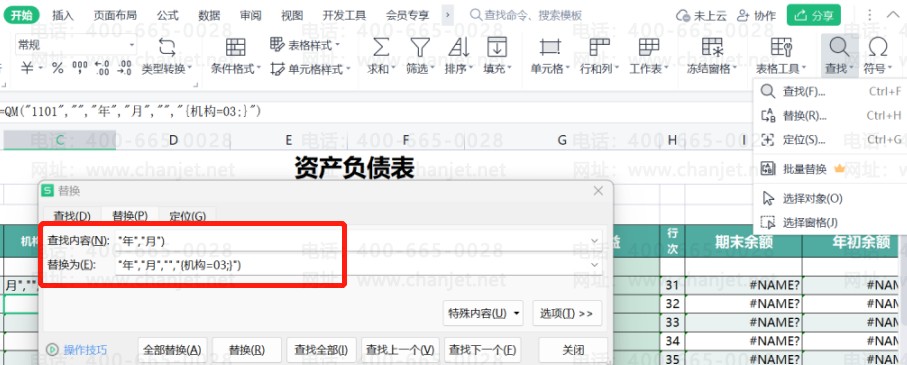Image resolution: width=907 pixels, height=365 pixels.
Task: Click the 查找 magnifier ribbon icon
Action: coord(839,47)
